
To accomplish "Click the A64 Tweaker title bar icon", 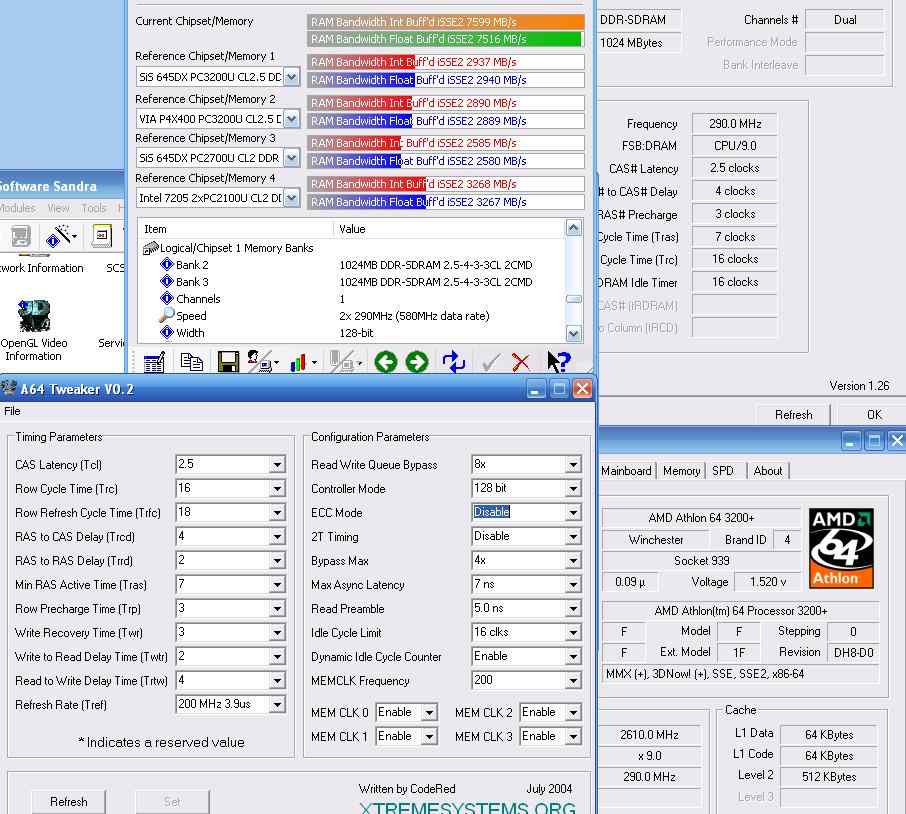I will (x=9, y=388).
